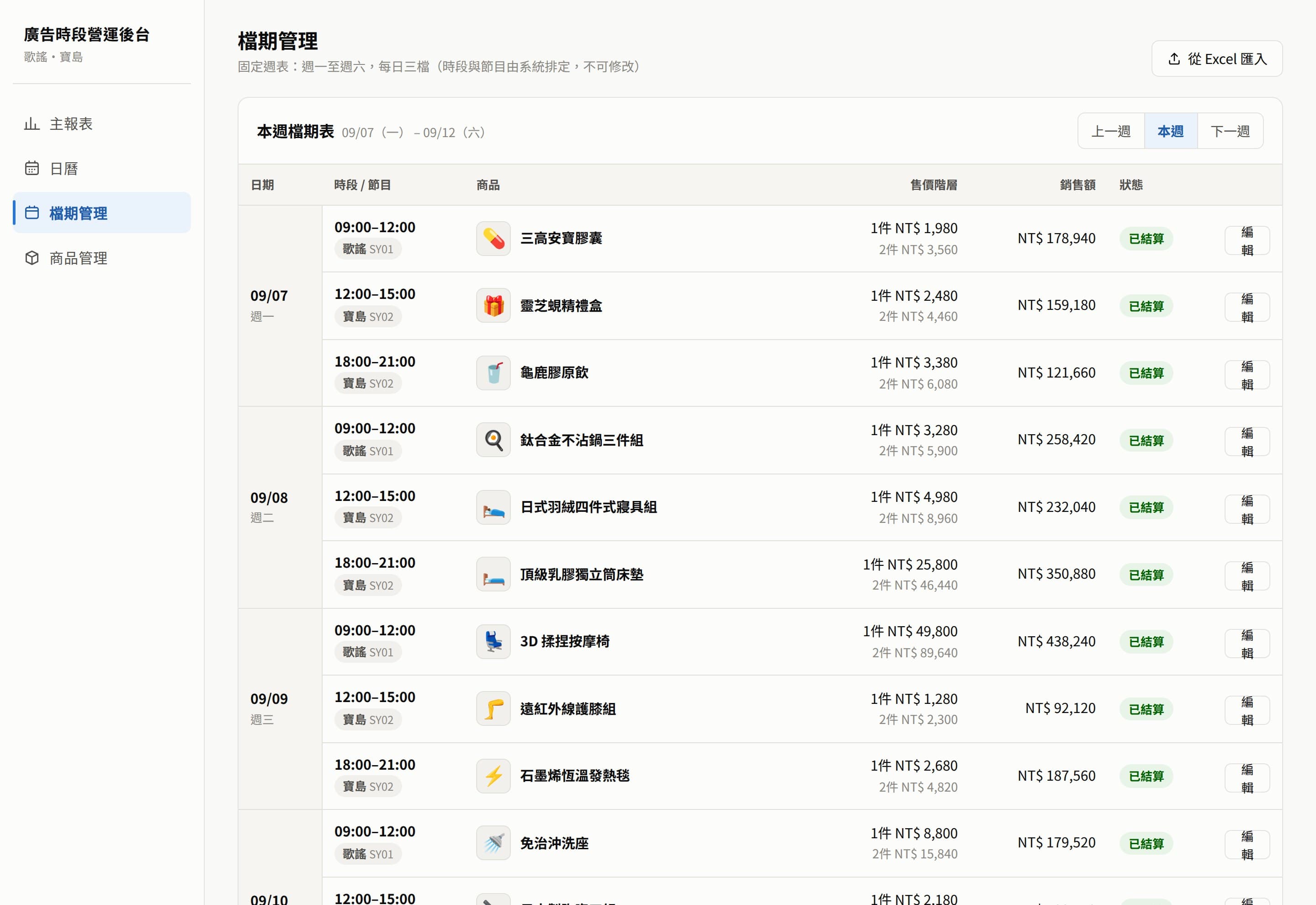Go to the 日曆 page

coord(102,168)
